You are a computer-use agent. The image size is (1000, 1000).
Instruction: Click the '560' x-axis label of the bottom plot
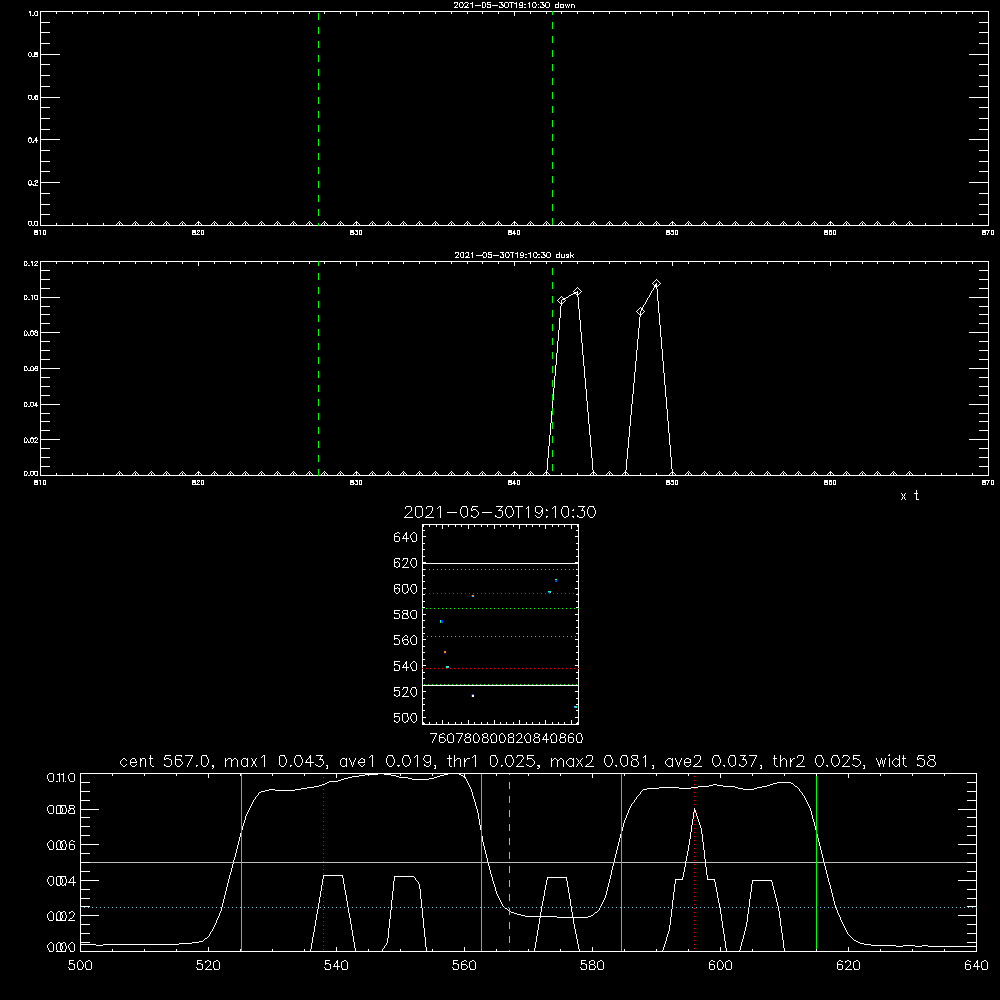click(x=464, y=966)
